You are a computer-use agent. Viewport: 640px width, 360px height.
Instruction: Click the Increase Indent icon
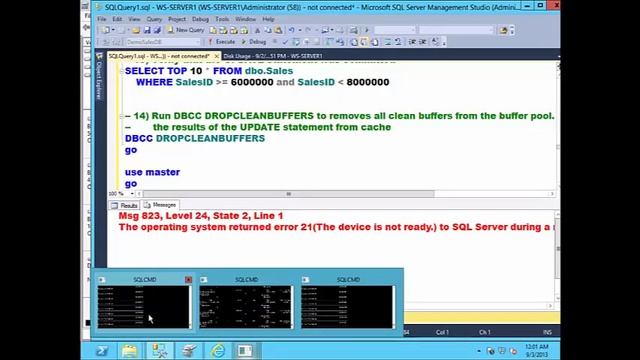coord(422,42)
